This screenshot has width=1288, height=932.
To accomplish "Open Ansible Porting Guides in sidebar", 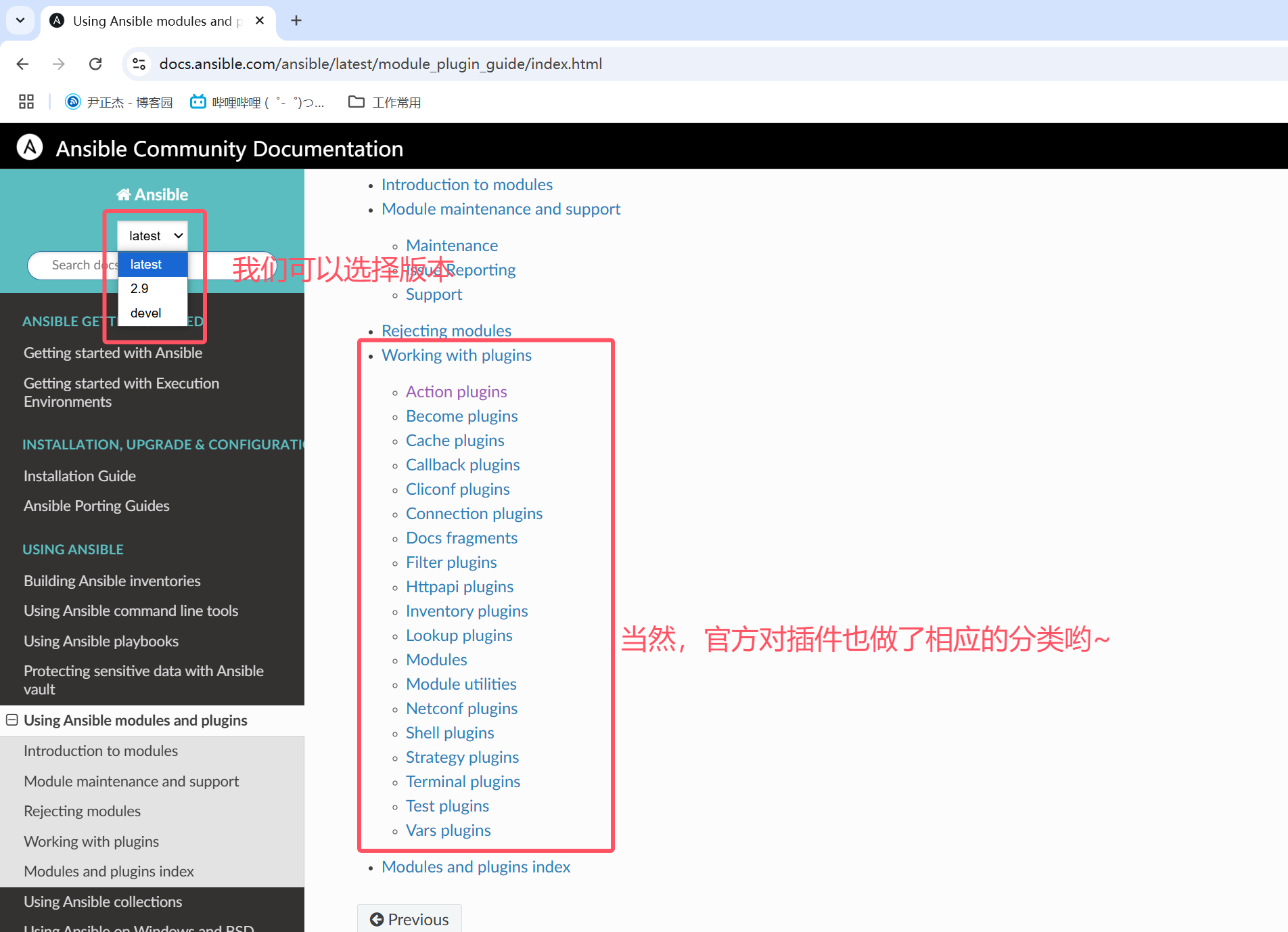I will click(97, 506).
